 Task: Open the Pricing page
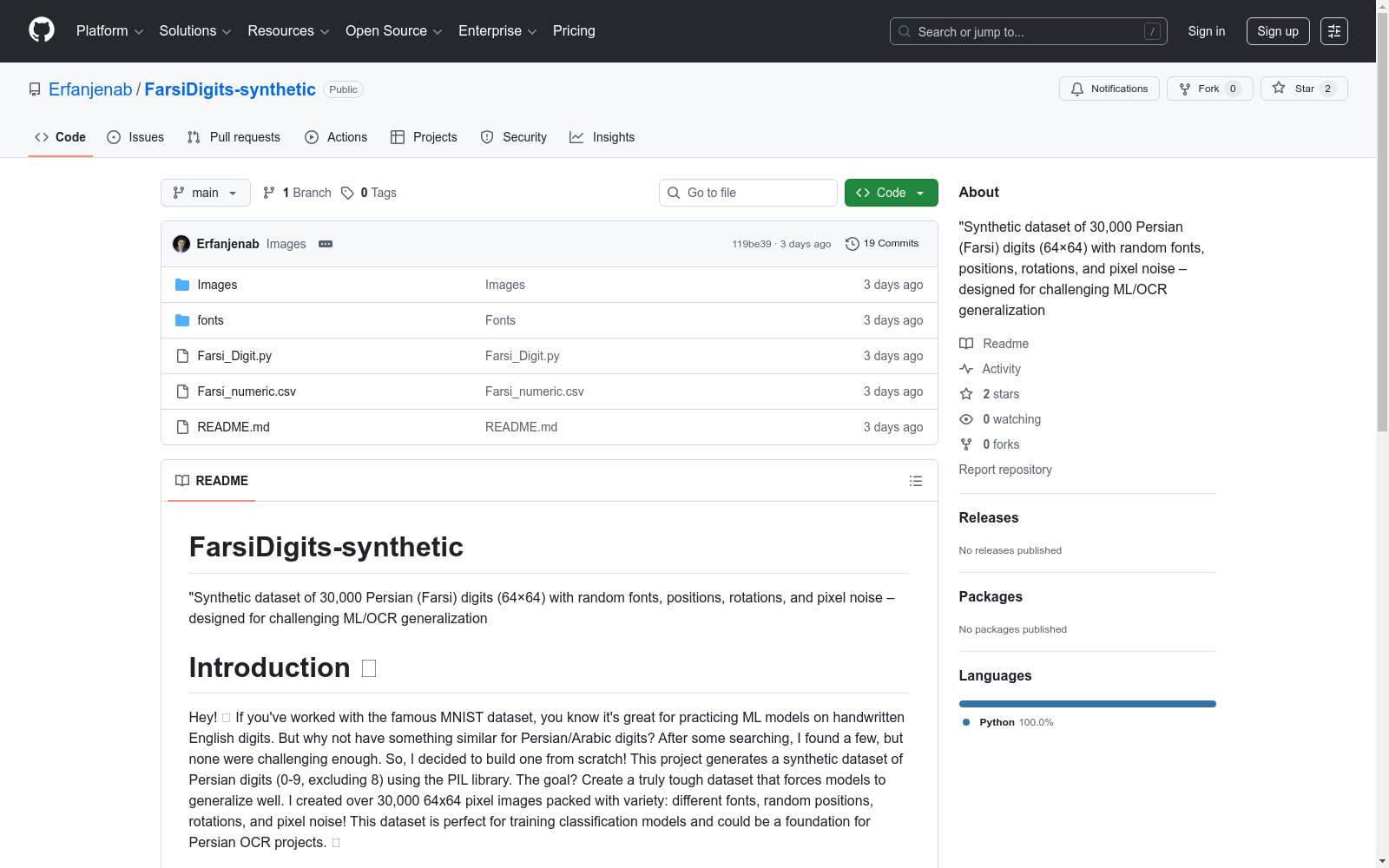click(574, 31)
